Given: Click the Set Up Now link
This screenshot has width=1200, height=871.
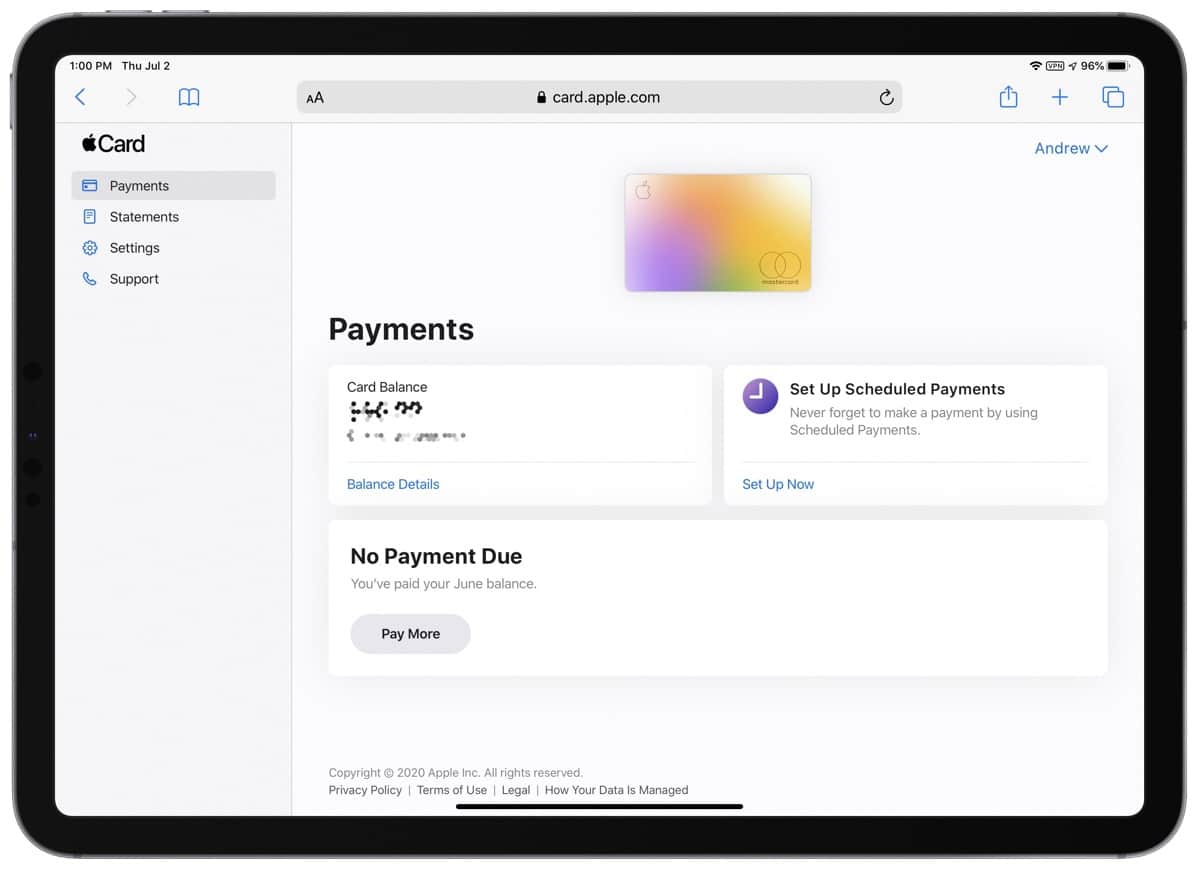Looking at the screenshot, I should [x=778, y=484].
